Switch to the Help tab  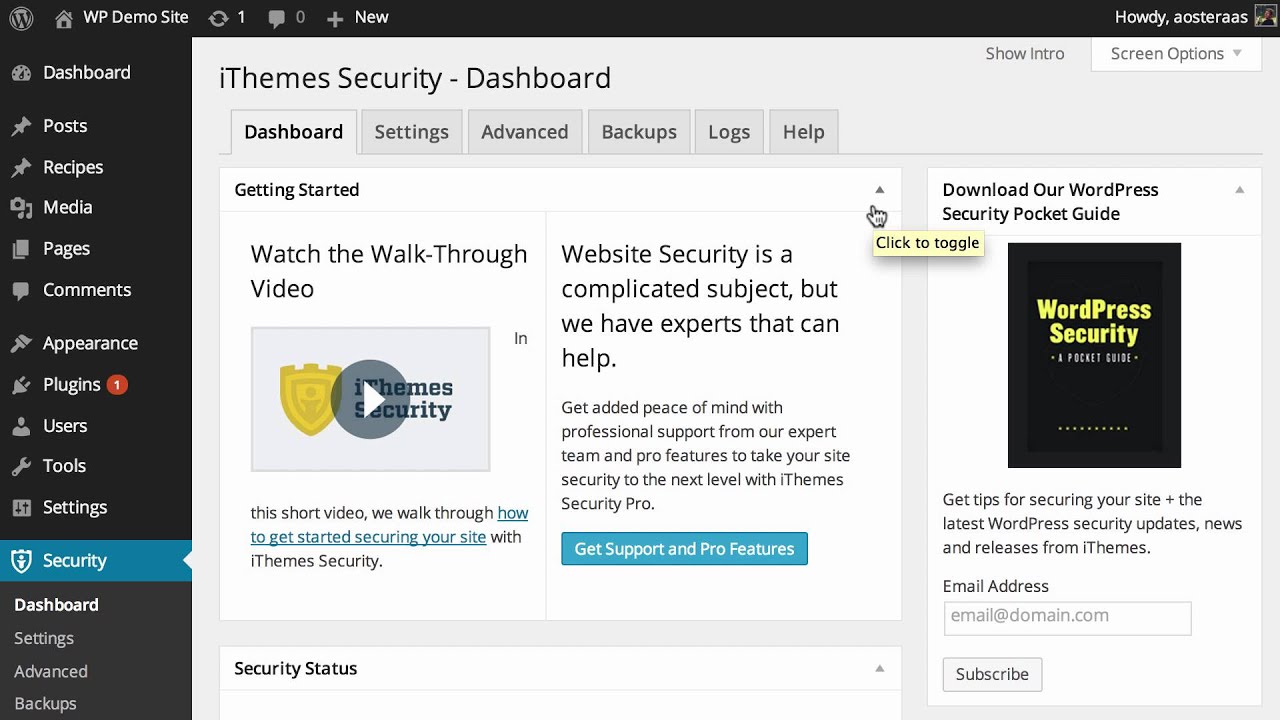point(804,132)
